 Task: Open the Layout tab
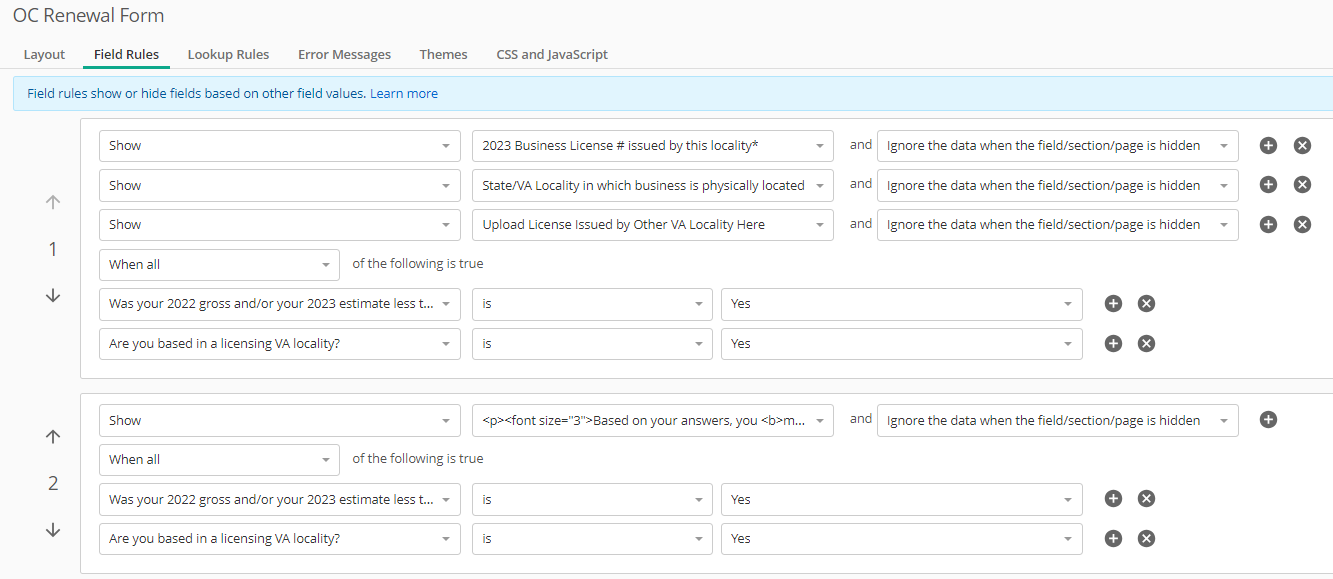pos(44,54)
